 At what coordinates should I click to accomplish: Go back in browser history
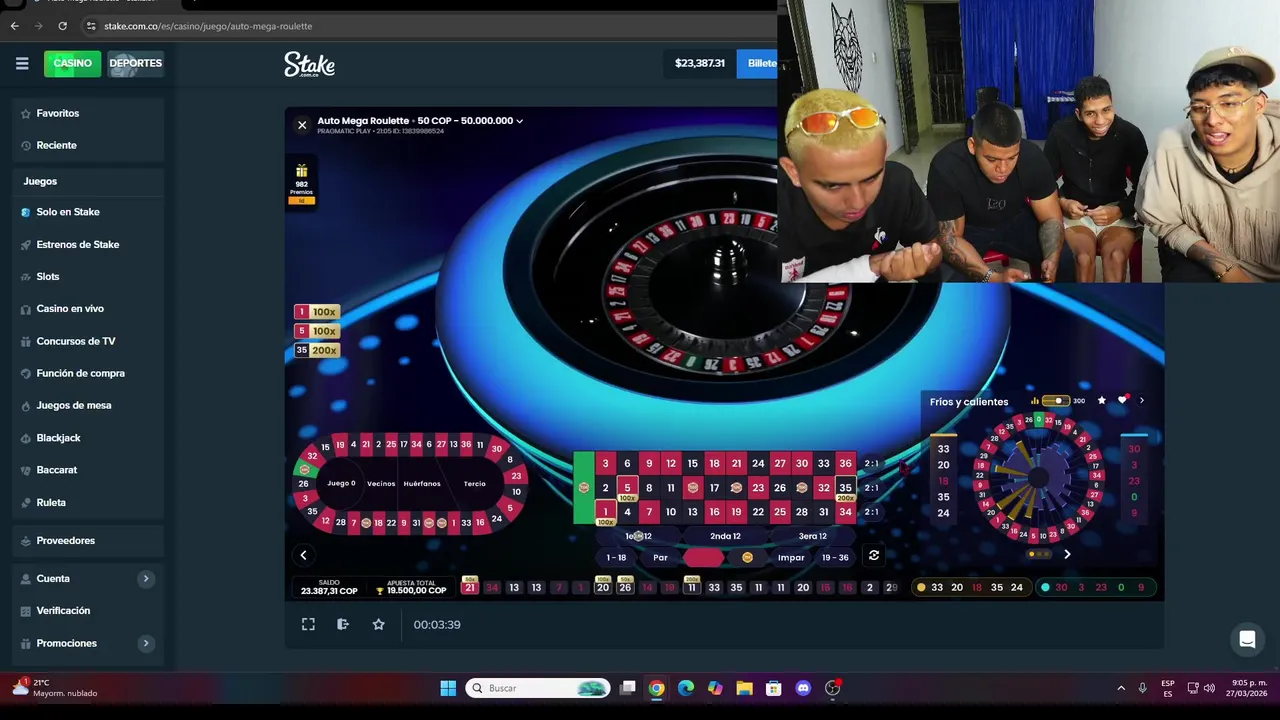pos(14,26)
